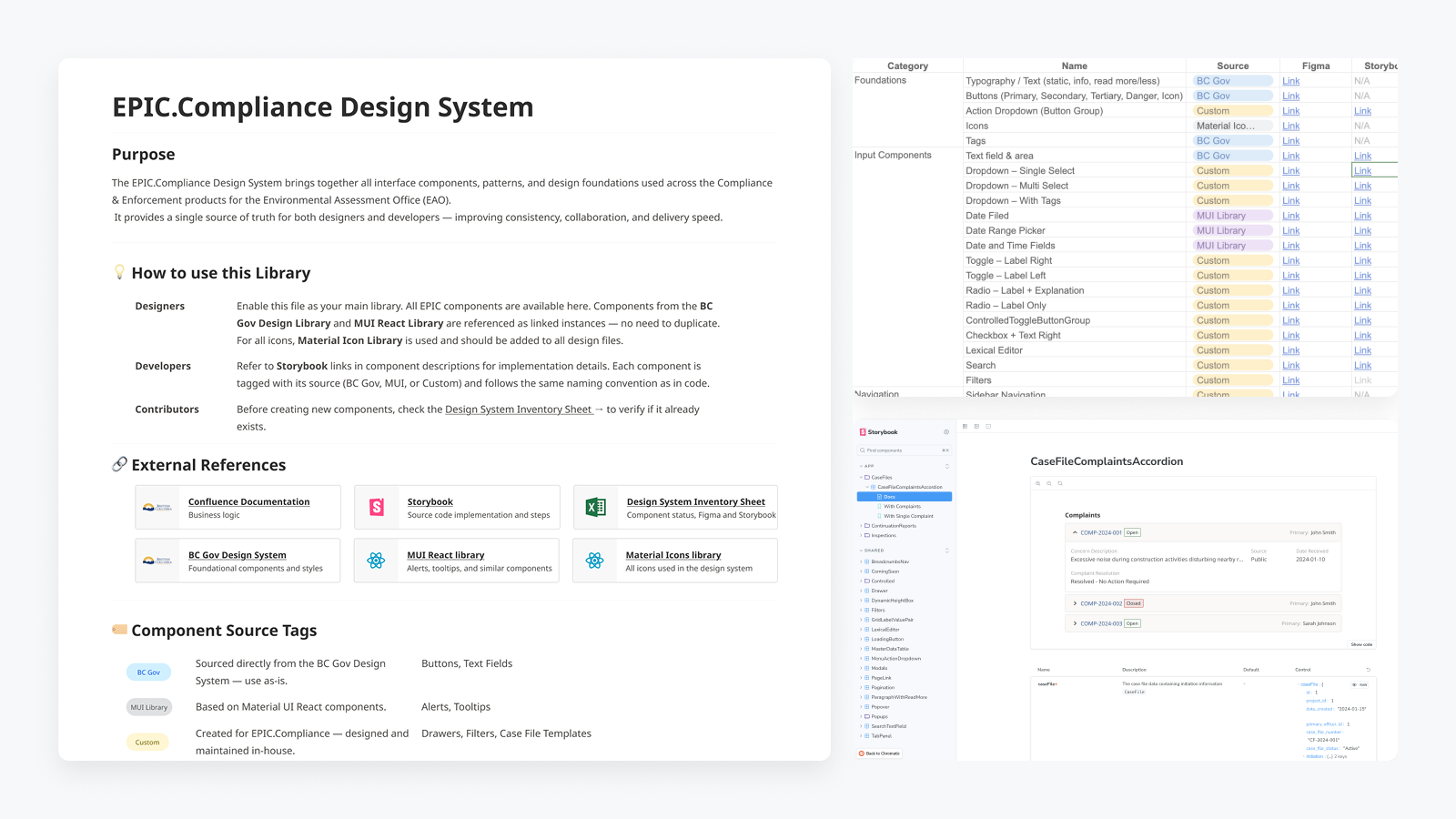Click MUI Library source tag for Date Filed
This screenshot has width=1456, height=819.
(1233, 216)
